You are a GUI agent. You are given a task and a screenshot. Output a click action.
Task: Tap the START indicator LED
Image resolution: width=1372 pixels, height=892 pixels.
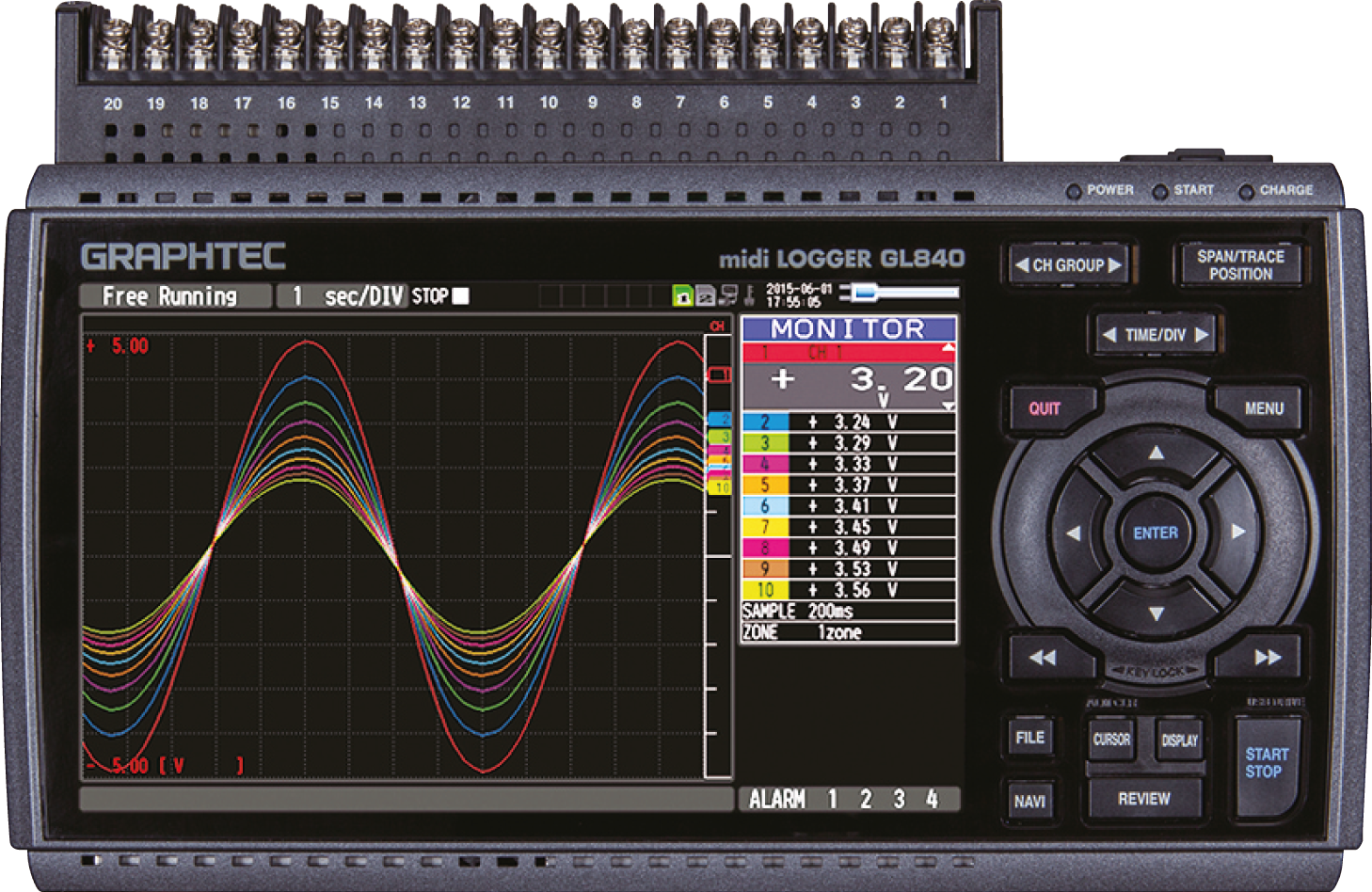(1159, 191)
